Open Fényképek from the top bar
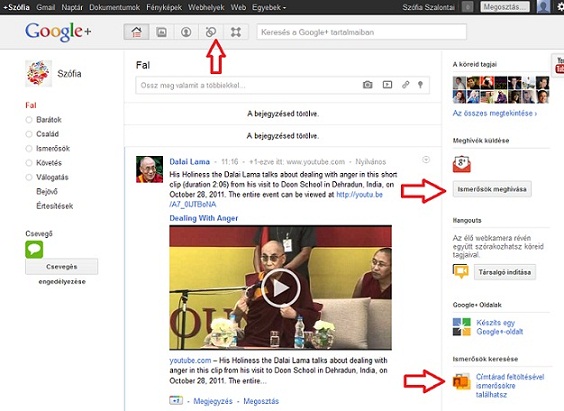 coord(164,7)
